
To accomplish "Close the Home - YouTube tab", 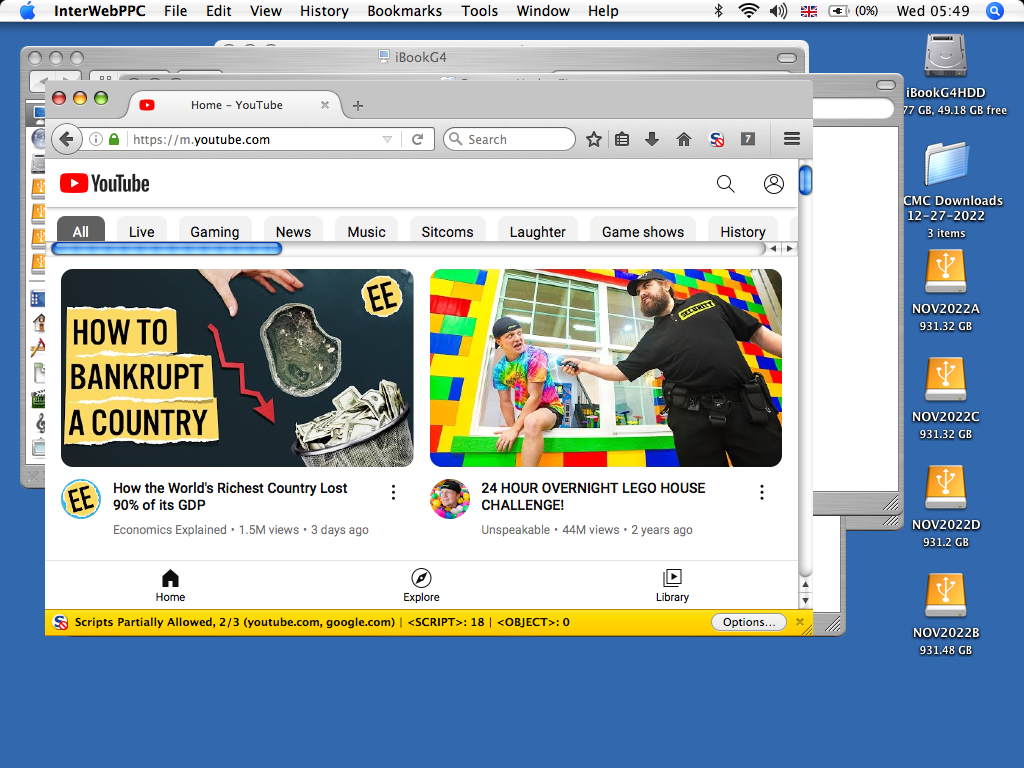I will [325, 104].
